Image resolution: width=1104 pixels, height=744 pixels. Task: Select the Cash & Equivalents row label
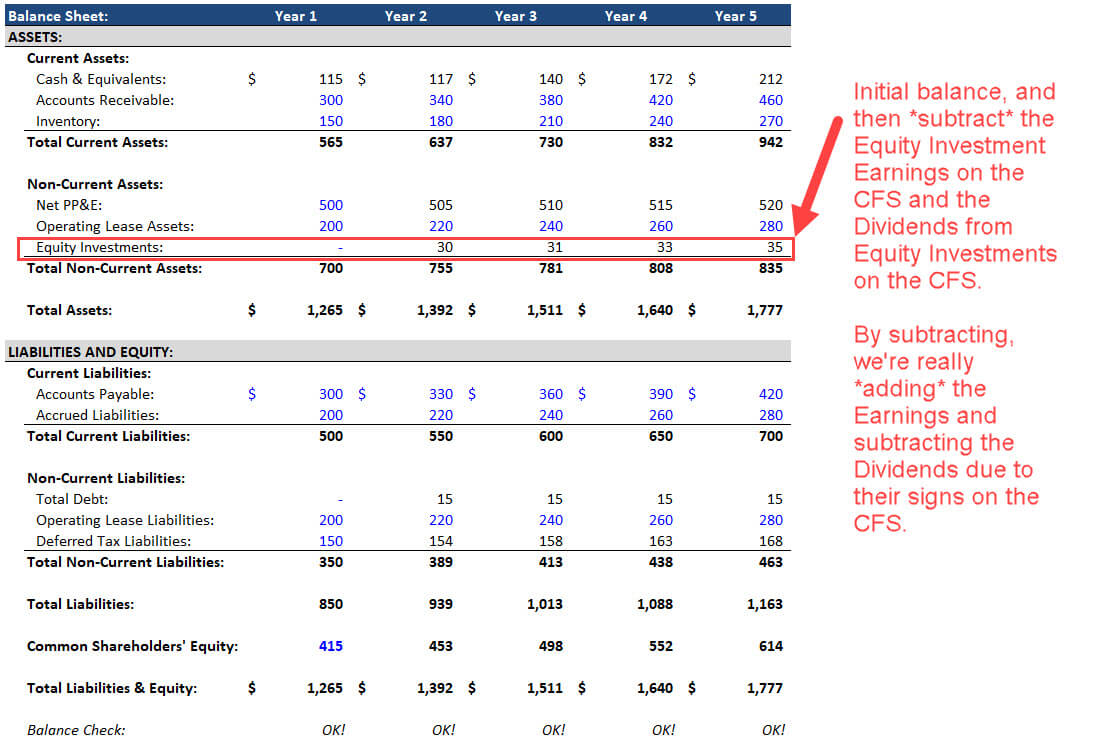pyautogui.click(x=101, y=79)
